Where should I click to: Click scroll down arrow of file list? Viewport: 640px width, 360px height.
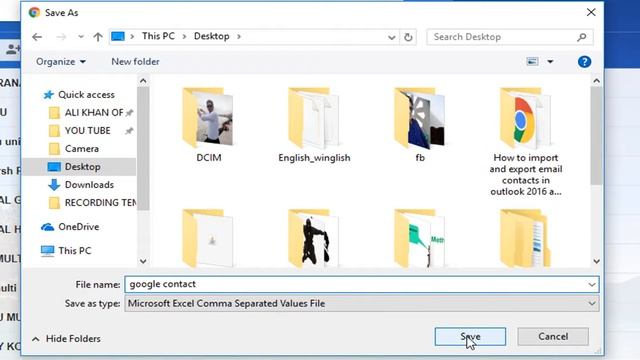coord(596,261)
